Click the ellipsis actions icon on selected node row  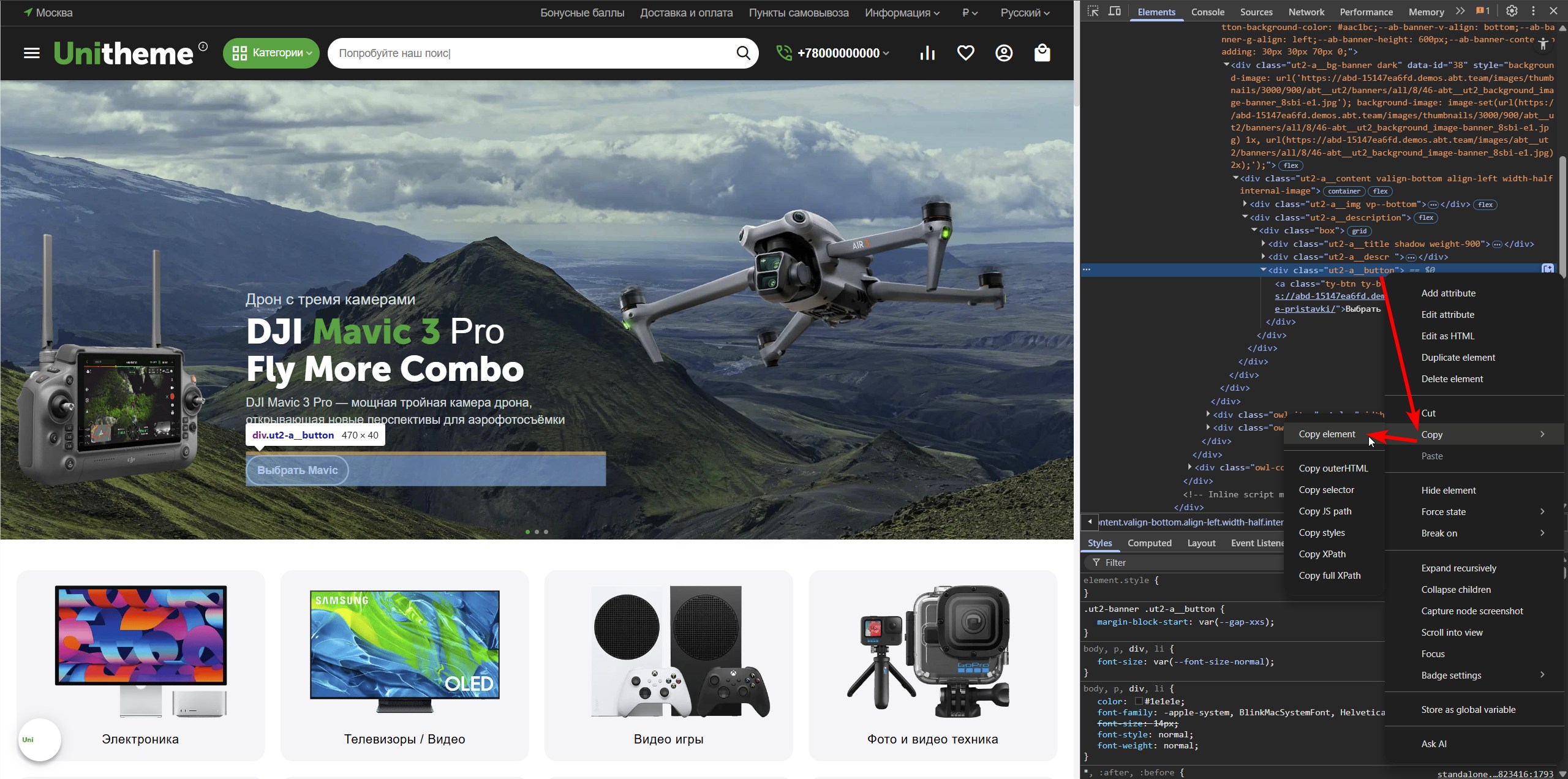coord(1086,269)
